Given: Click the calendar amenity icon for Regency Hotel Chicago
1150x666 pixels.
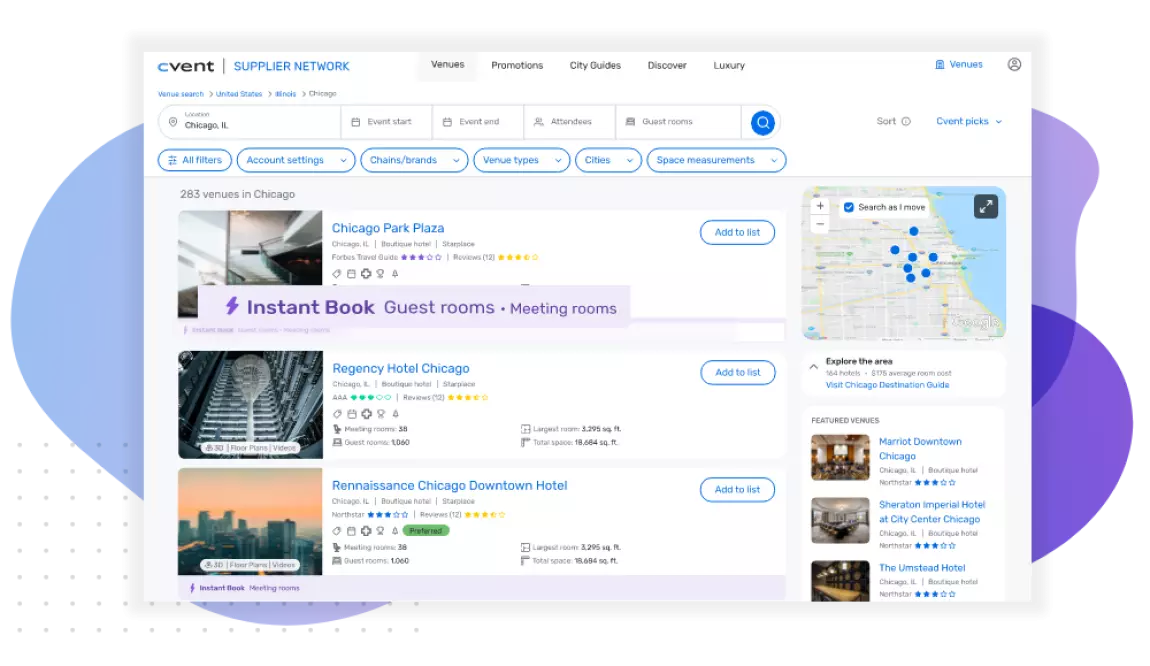Looking at the screenshot, I should tap(352, 414).
